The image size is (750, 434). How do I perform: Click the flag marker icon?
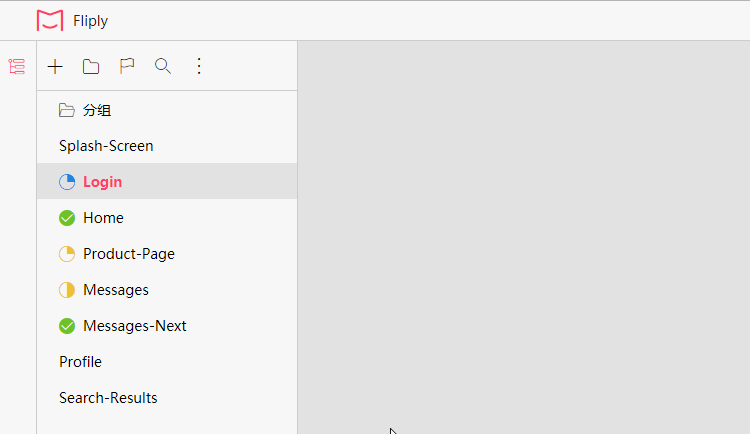tap(127, 66)
